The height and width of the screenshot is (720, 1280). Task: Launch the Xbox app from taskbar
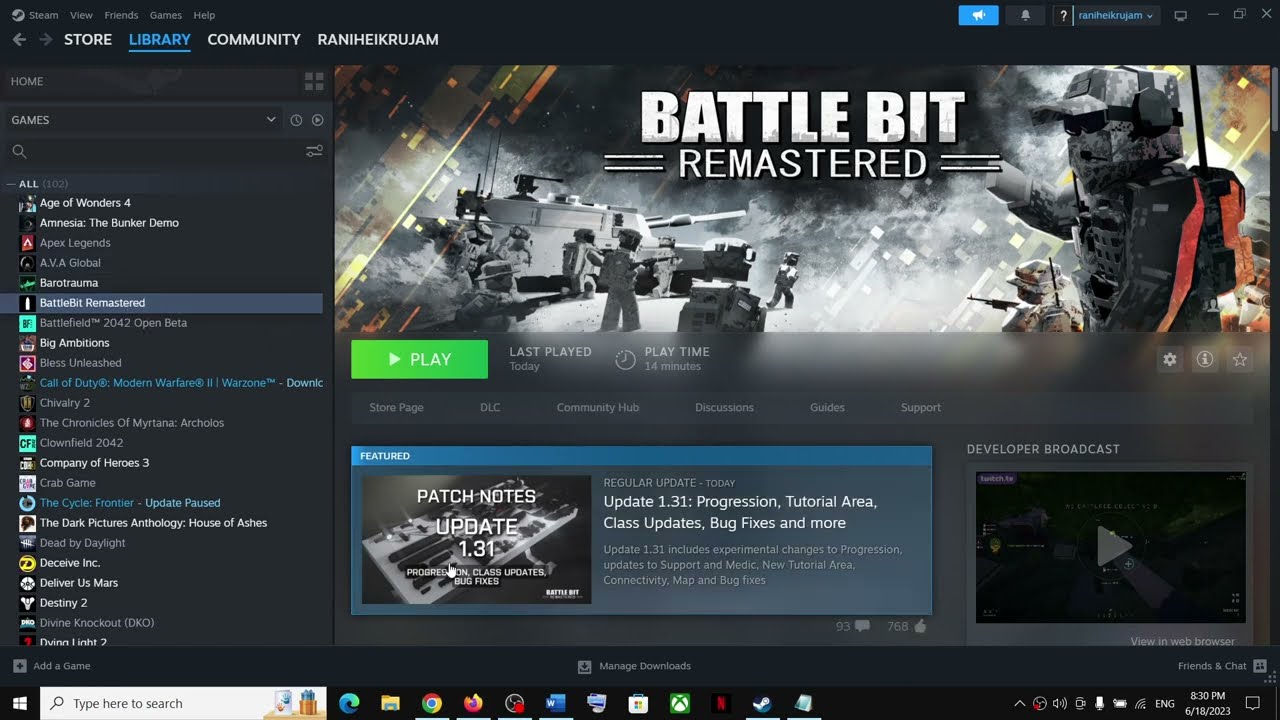click(679, 703)
